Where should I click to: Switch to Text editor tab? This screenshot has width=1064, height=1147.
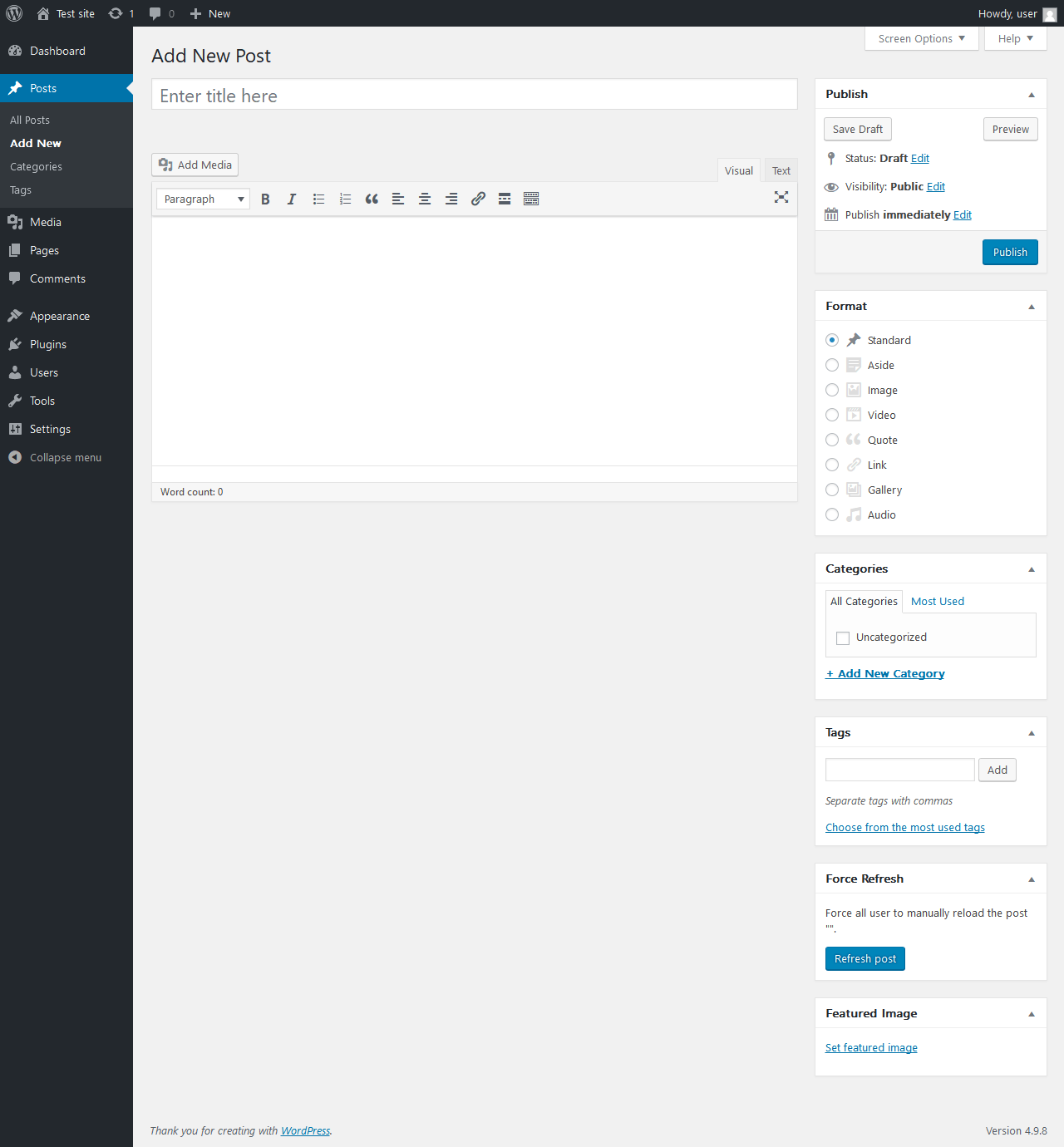pos(781,170)
